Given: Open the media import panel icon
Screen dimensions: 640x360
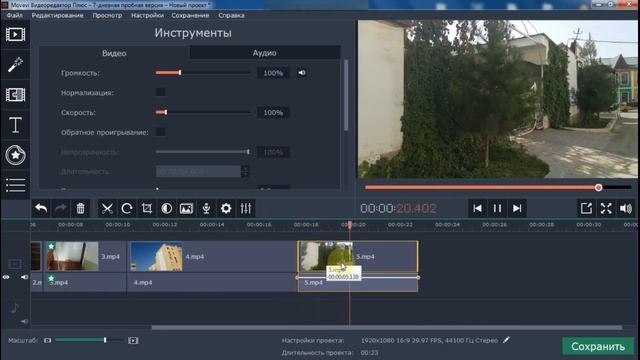Looking at the screenshot, I should (x=16, y=34).
